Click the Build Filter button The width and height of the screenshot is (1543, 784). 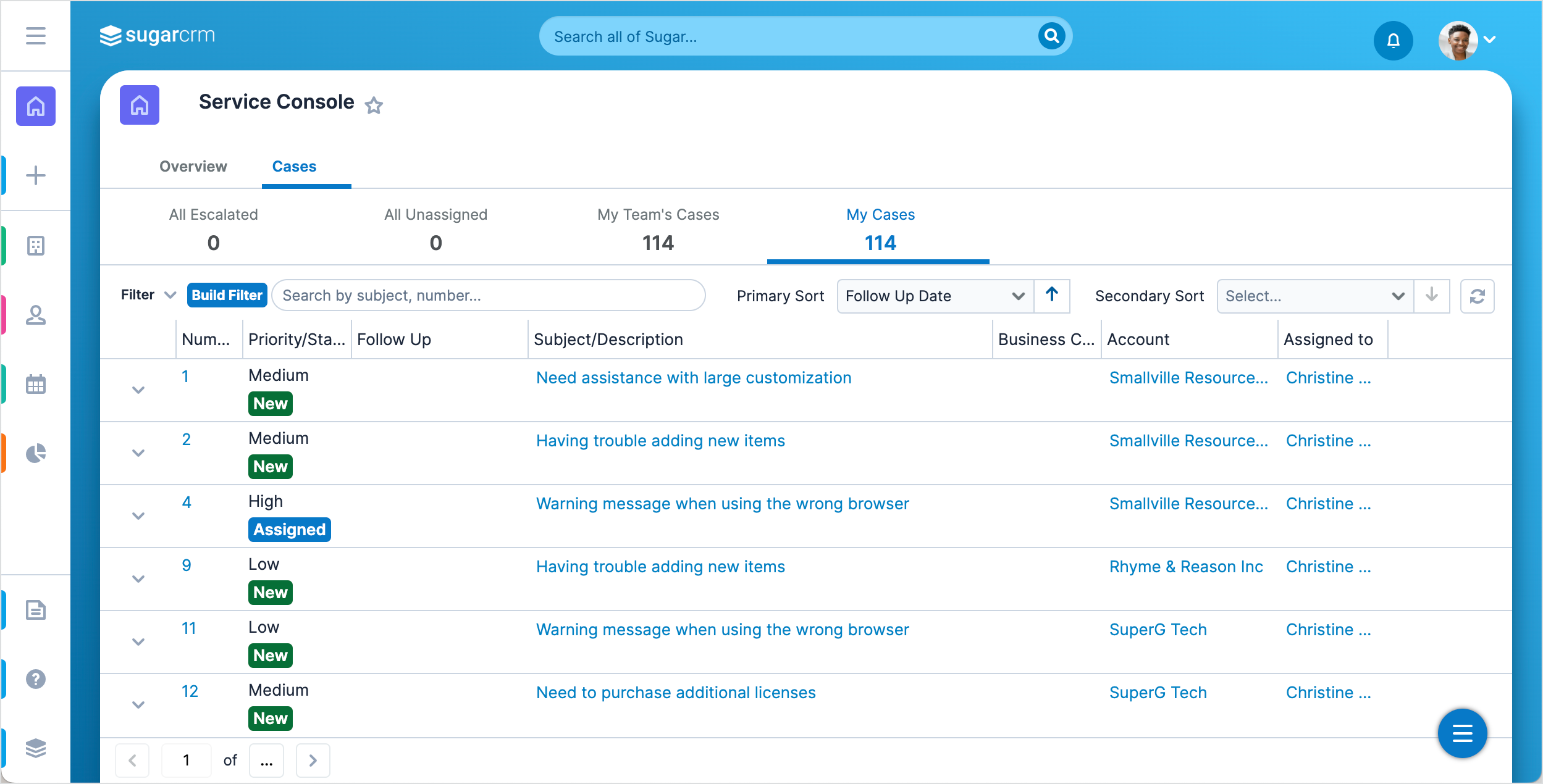(227, 295)
